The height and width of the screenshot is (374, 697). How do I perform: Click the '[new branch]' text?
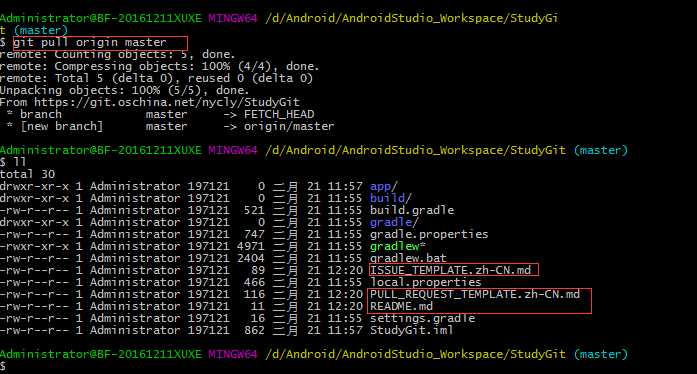[62, 127]
